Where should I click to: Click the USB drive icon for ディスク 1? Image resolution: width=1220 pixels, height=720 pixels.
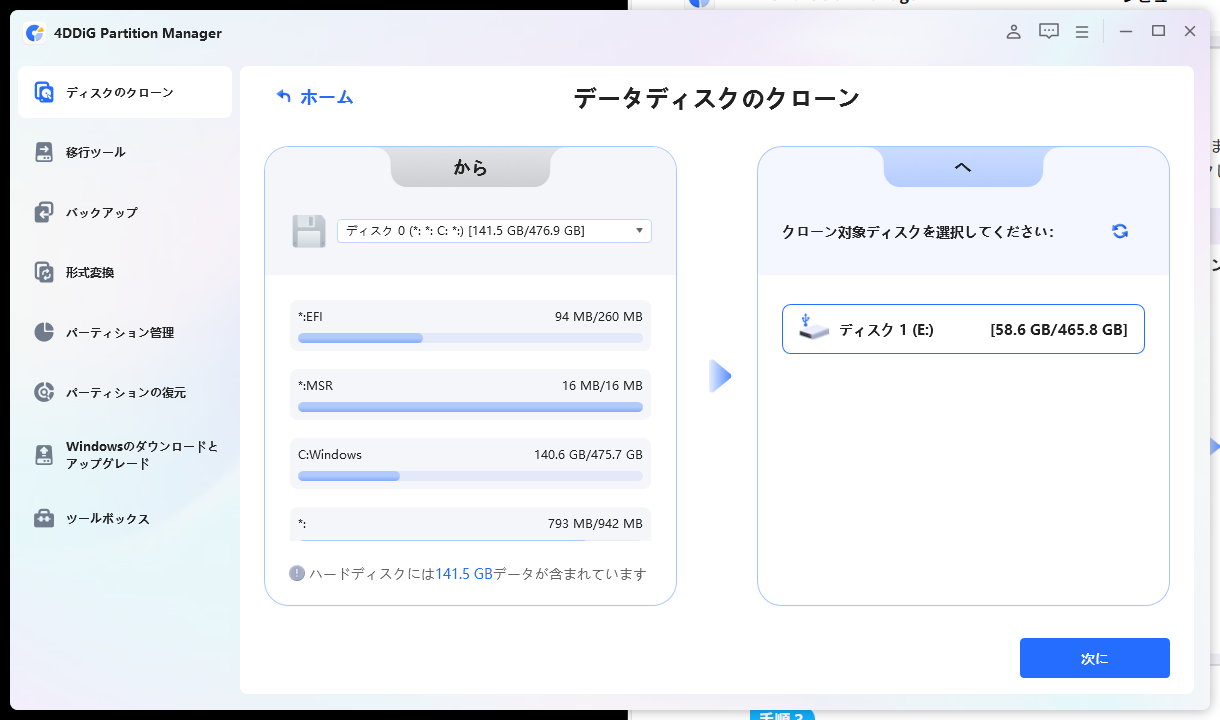click(x=814, y=328)
